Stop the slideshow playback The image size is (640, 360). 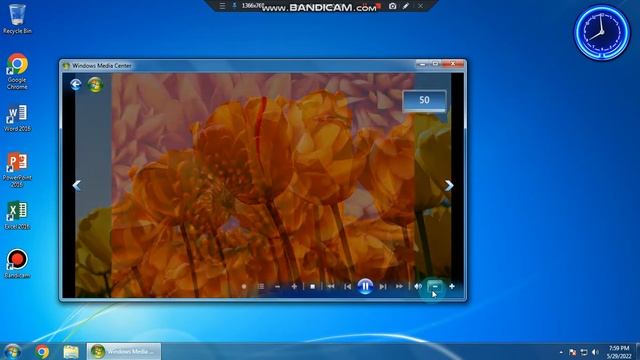click(x=313, y=287)
